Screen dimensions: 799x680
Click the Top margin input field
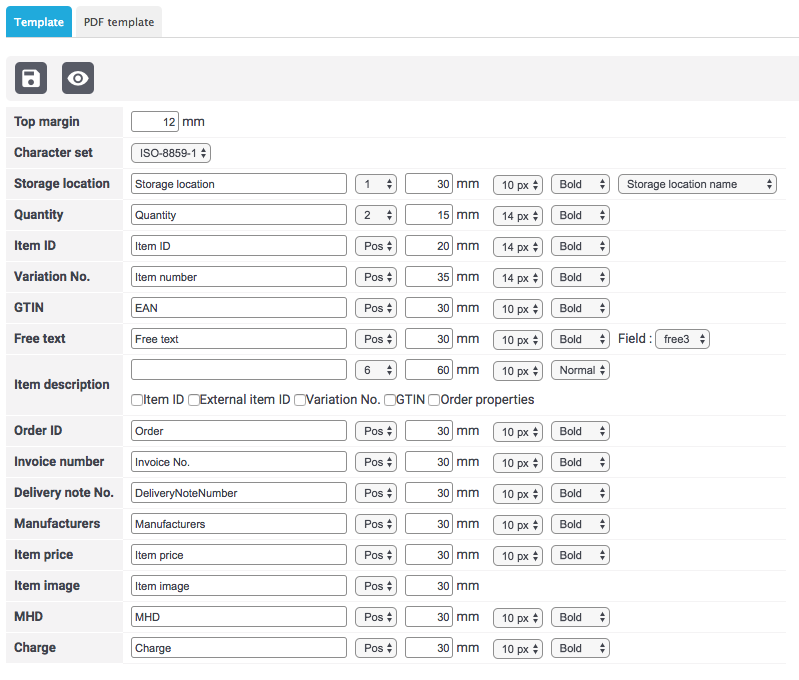point(155,122)
